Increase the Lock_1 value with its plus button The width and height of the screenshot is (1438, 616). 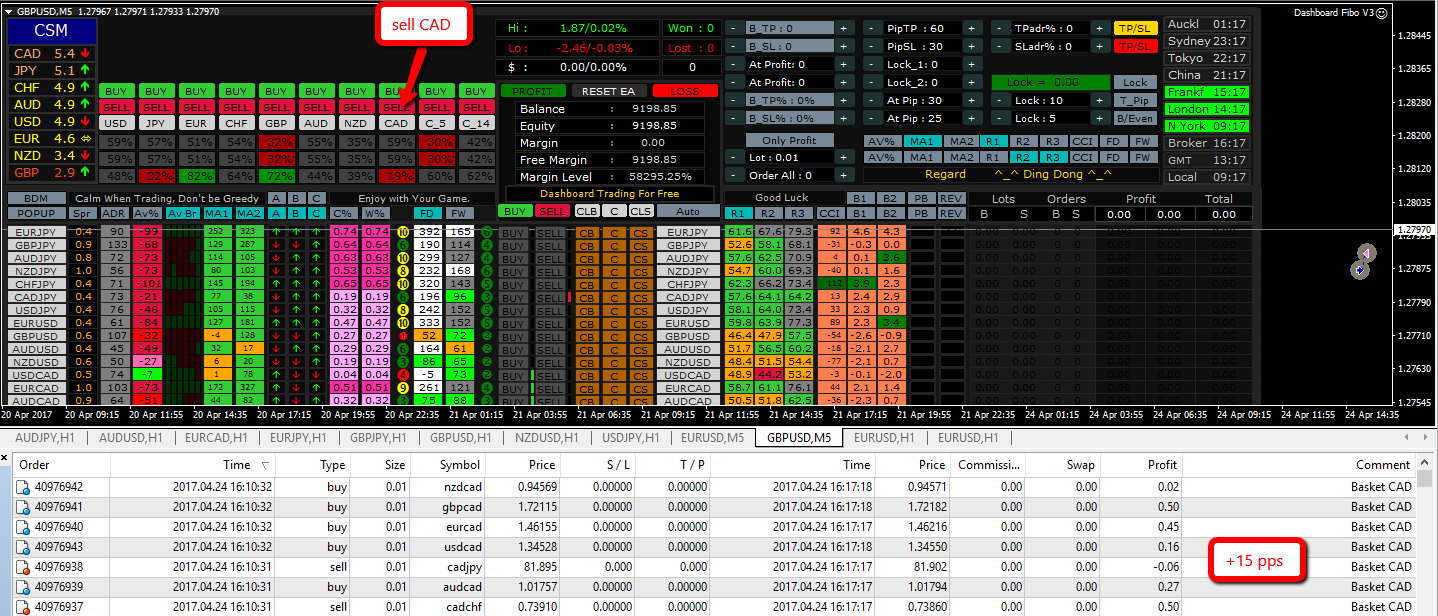click(x=972, y=64)
